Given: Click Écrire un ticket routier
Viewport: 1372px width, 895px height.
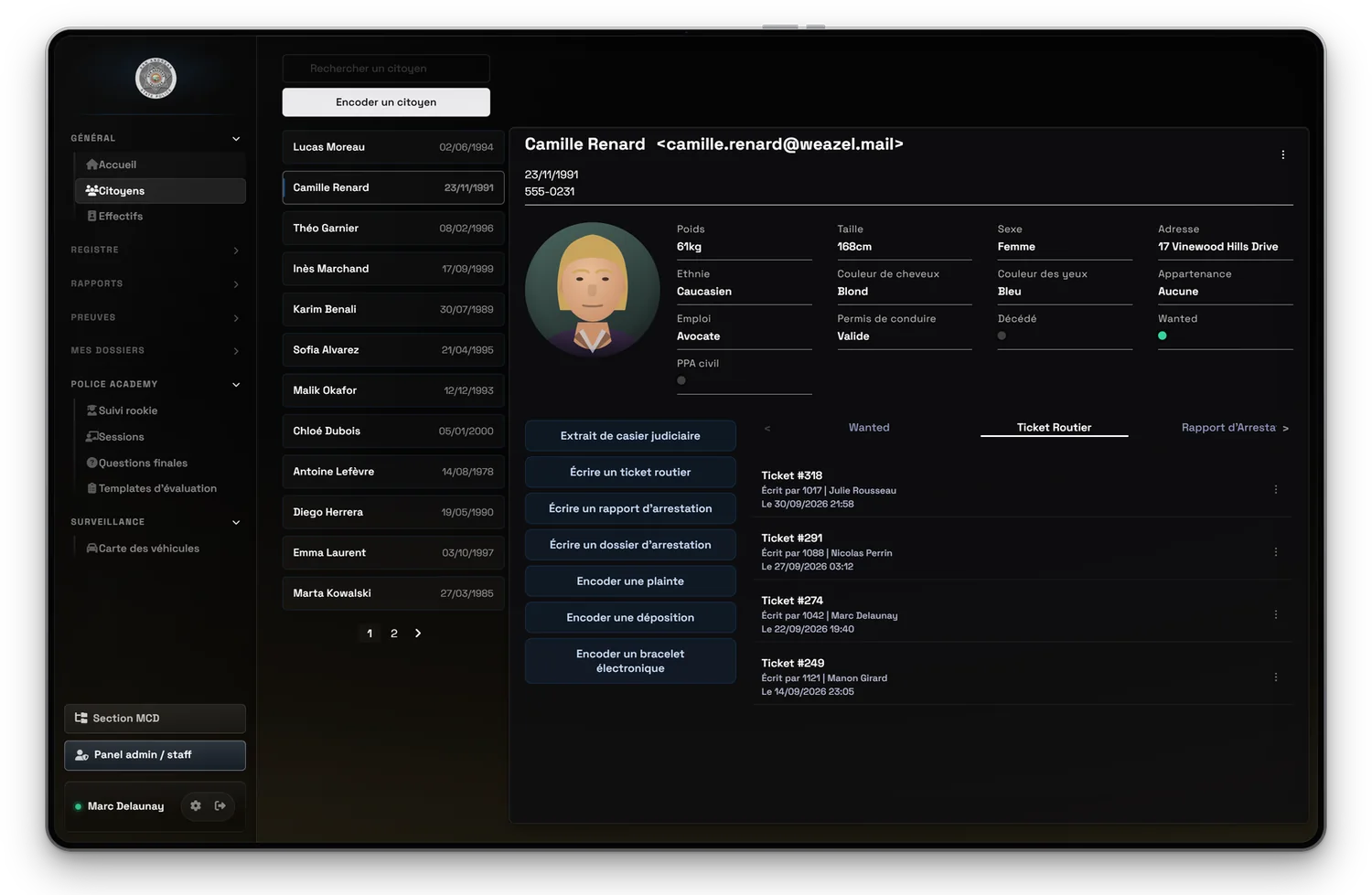Looking at the screenshot, I should (x=630, y=473).
